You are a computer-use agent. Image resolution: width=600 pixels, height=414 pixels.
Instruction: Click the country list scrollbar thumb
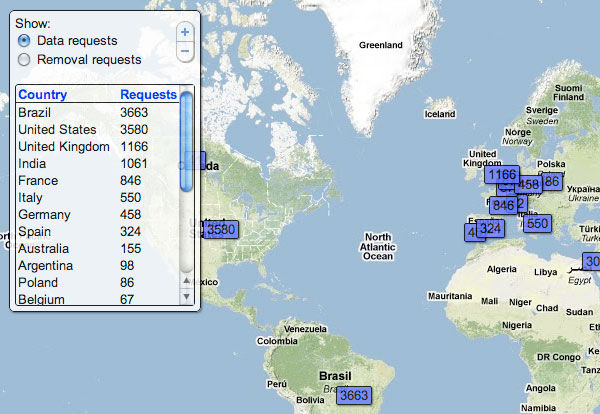pyautogui.click(x=186, y=141)
